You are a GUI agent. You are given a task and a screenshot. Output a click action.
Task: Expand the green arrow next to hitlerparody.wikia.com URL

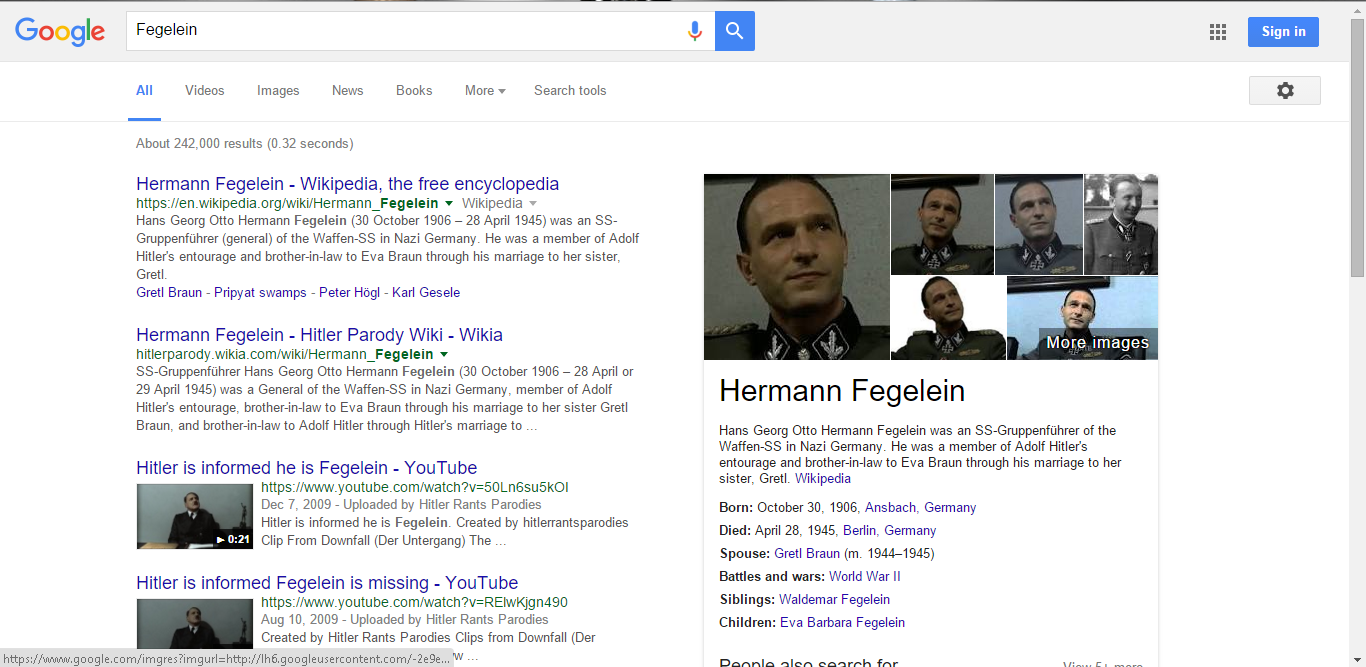[443, 355]
